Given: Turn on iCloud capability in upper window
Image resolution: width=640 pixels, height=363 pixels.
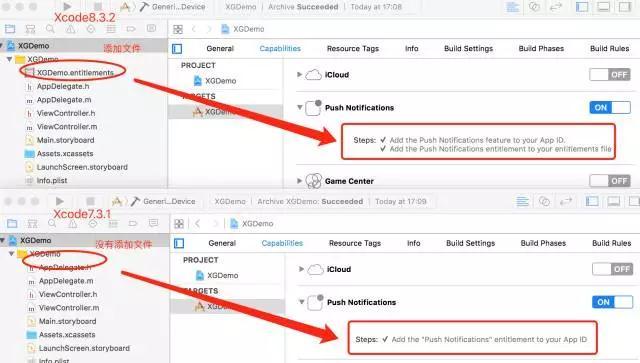Looking at the screenshot, I should pos(610,74).
